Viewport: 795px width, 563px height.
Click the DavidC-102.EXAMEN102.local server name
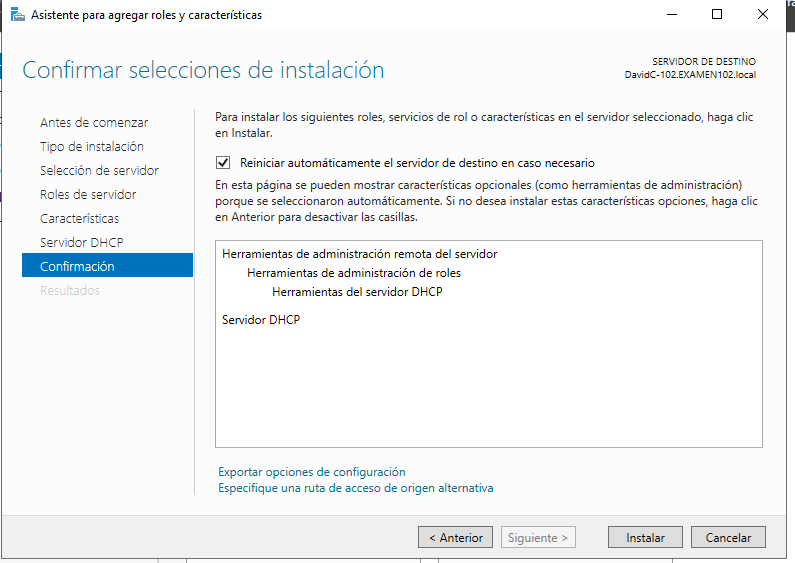pyautogui.click(x=690, y=75)
